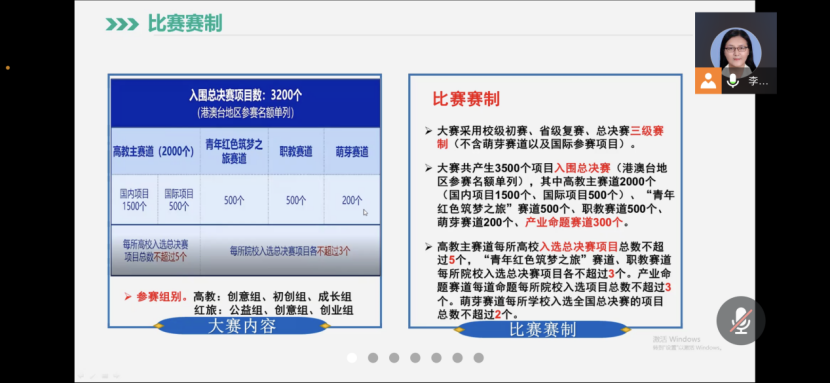Open the speaker's circular avatar photo

coord(736,46)
